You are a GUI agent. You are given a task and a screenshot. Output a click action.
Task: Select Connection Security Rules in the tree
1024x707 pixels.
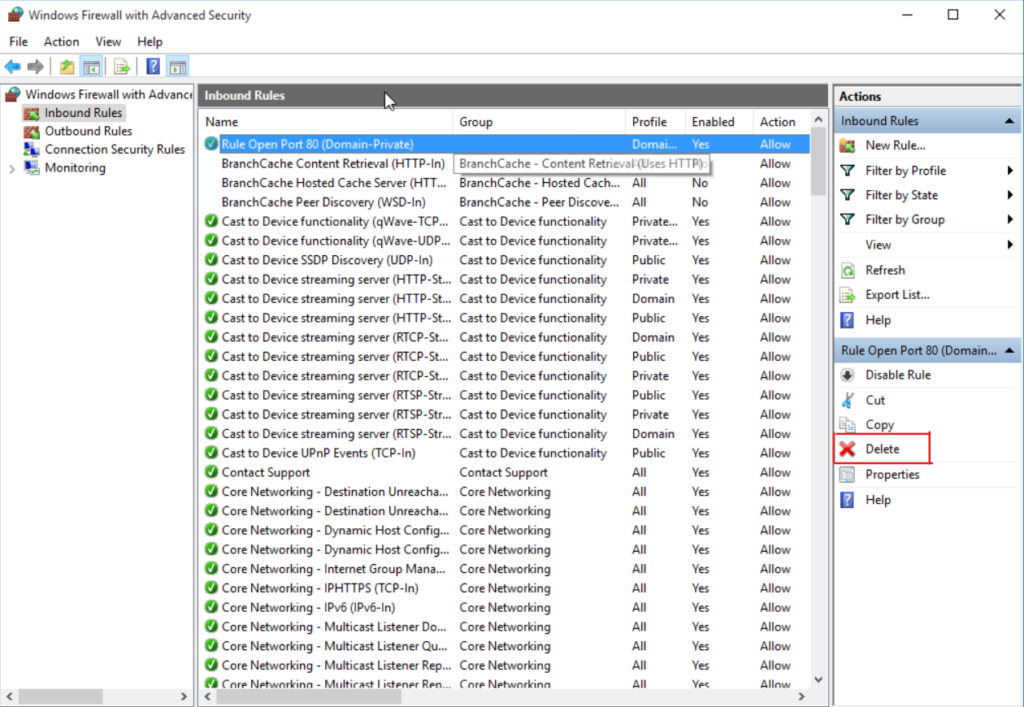click(x=115, y=149)
